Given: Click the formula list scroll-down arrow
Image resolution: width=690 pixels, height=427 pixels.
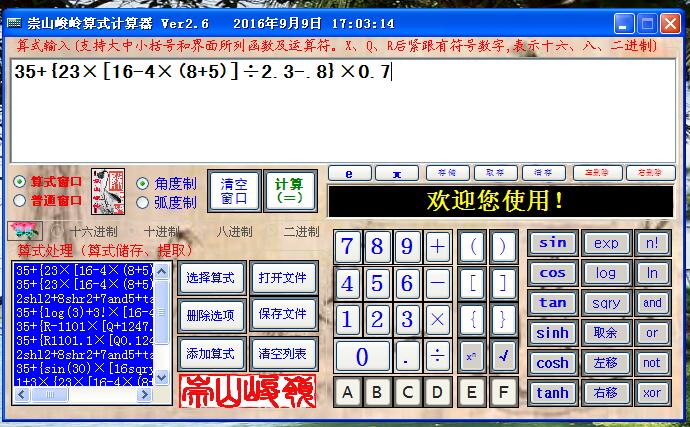Looking at the screenshot, I should tap(161, 377).
